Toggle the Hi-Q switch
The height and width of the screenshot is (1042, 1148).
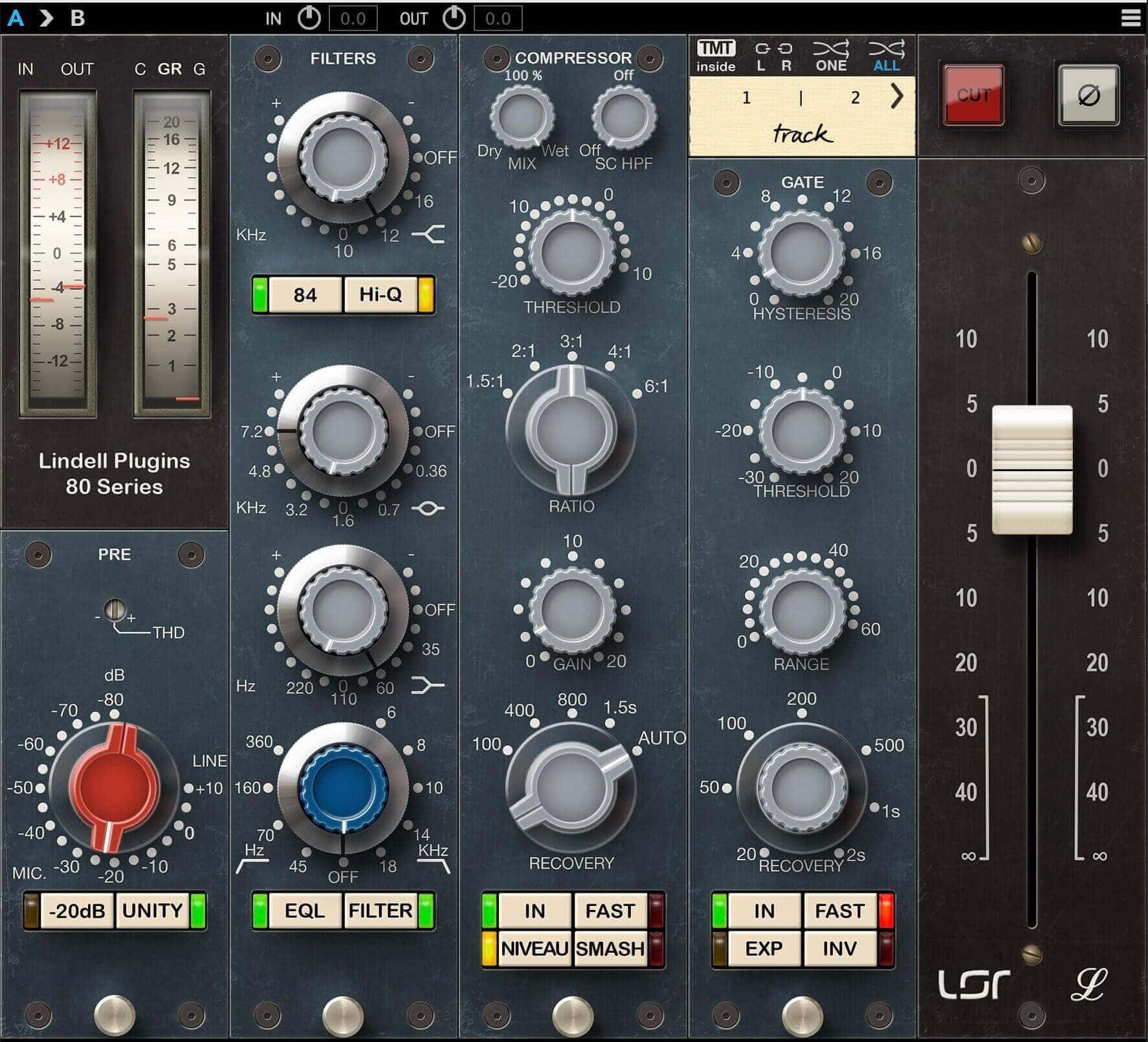(x=381, y=294)
